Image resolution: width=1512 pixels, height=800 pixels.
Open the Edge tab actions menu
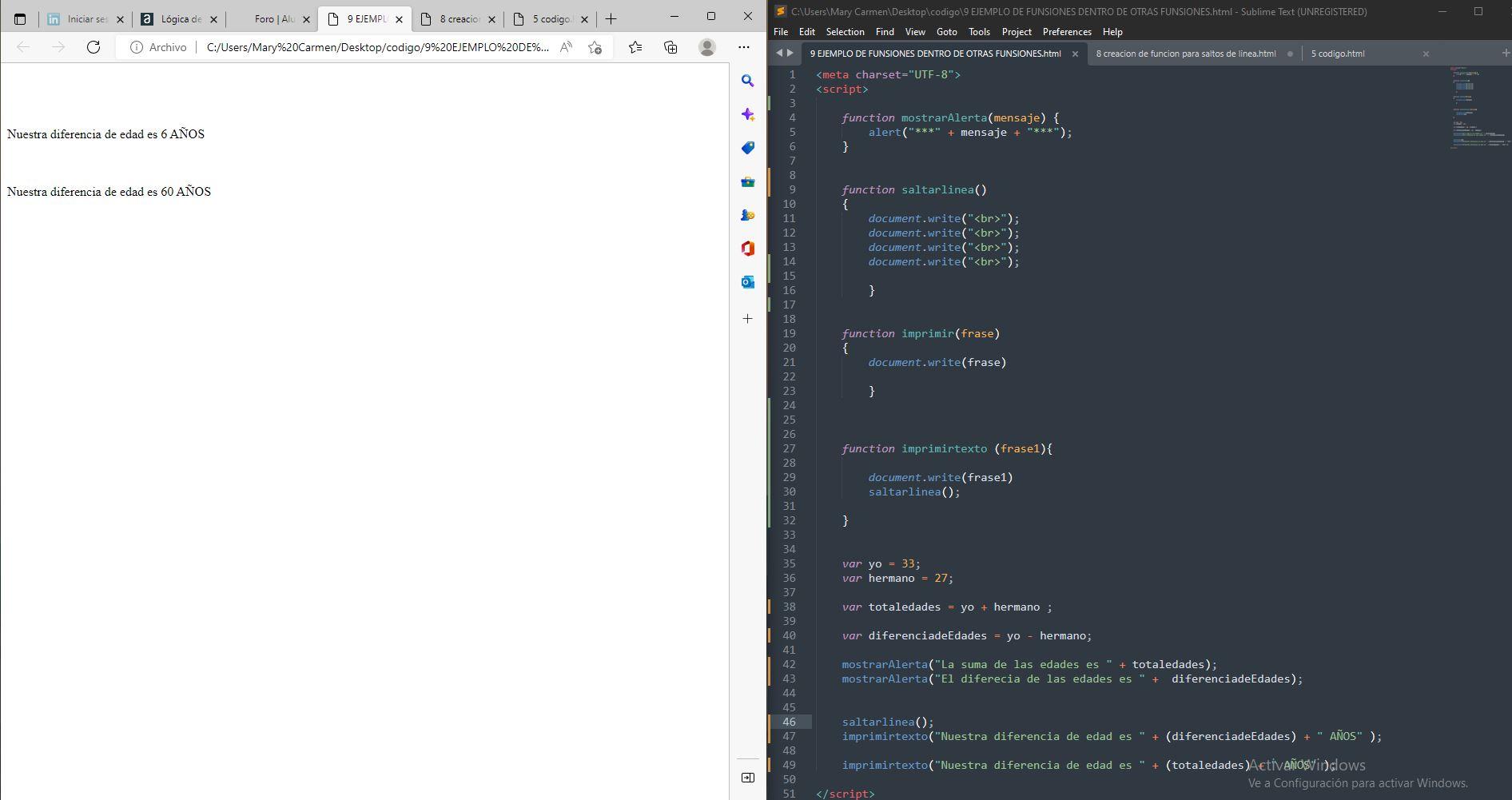point(20,18)
